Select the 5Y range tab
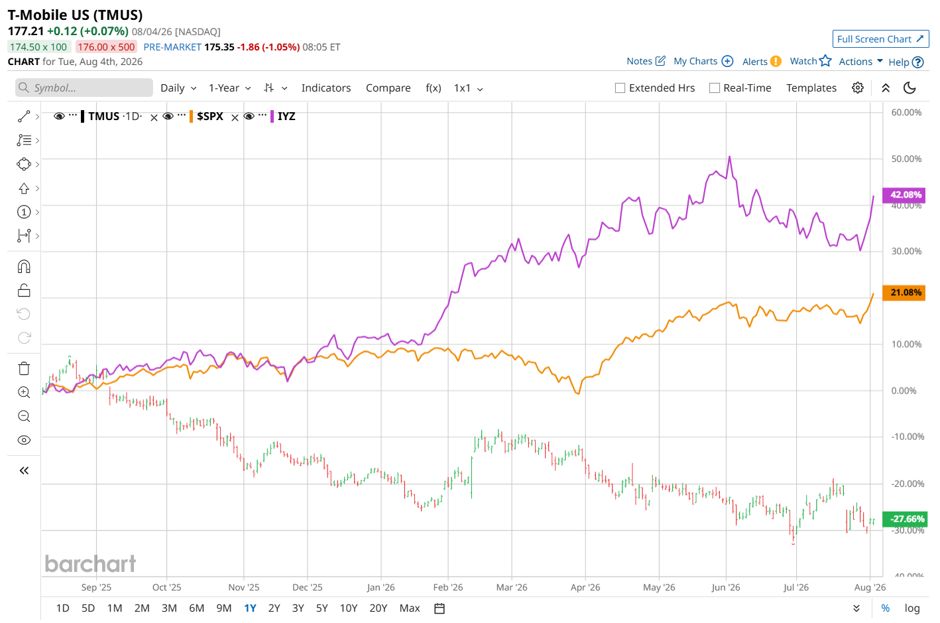940x623 pixels. pos(322,608)
